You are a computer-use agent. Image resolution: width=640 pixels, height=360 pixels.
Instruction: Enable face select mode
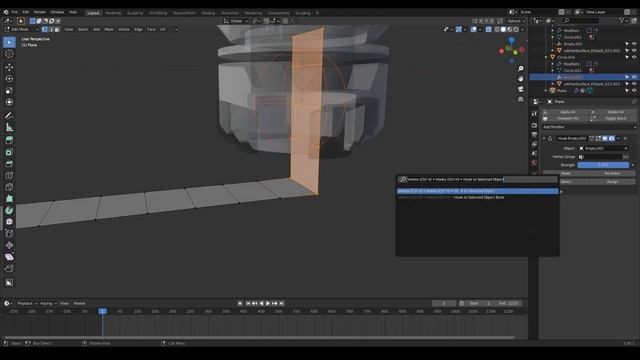(57, 29)
